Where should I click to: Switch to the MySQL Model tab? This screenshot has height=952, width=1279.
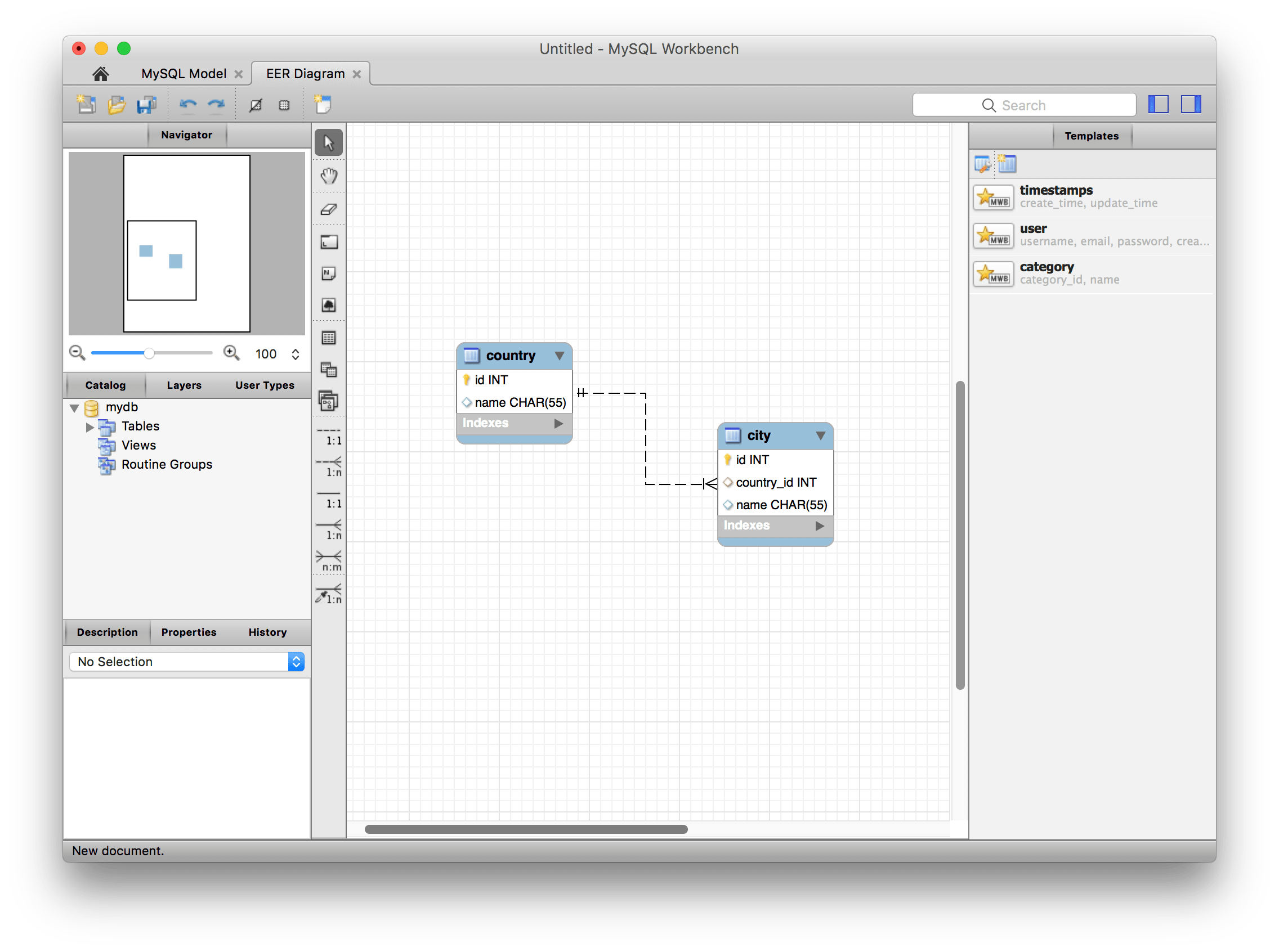[x=184, y=74]
